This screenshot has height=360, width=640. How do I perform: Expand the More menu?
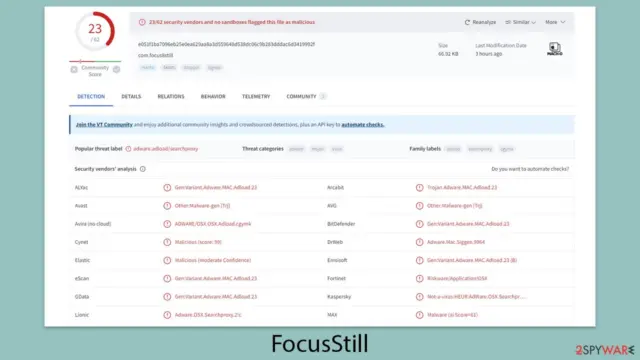[x=555, y=22]
